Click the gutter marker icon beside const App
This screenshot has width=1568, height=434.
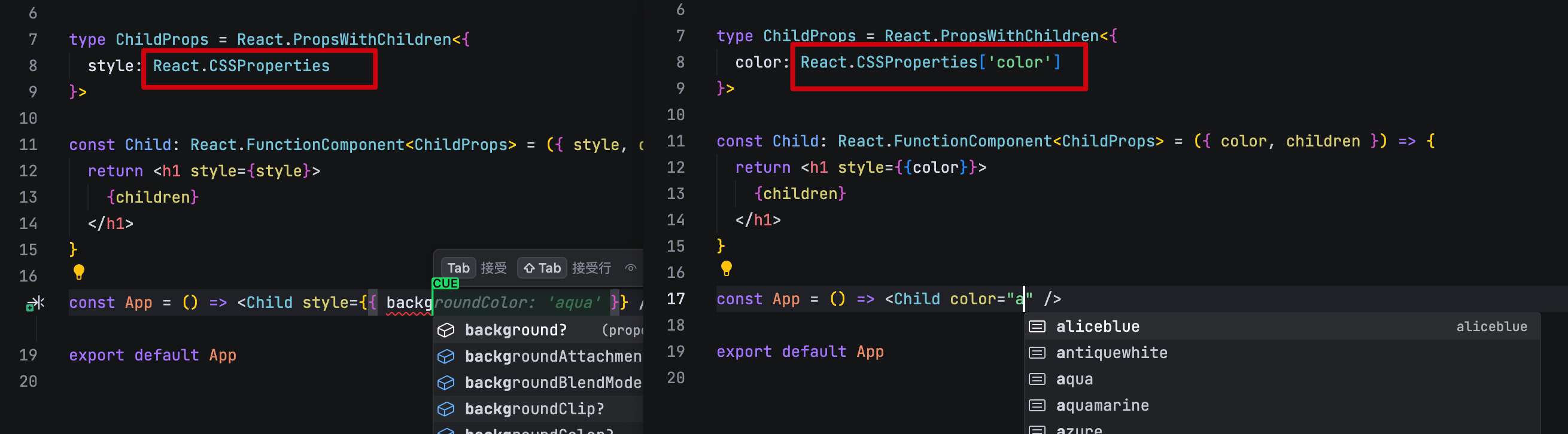tap(35, 302)
